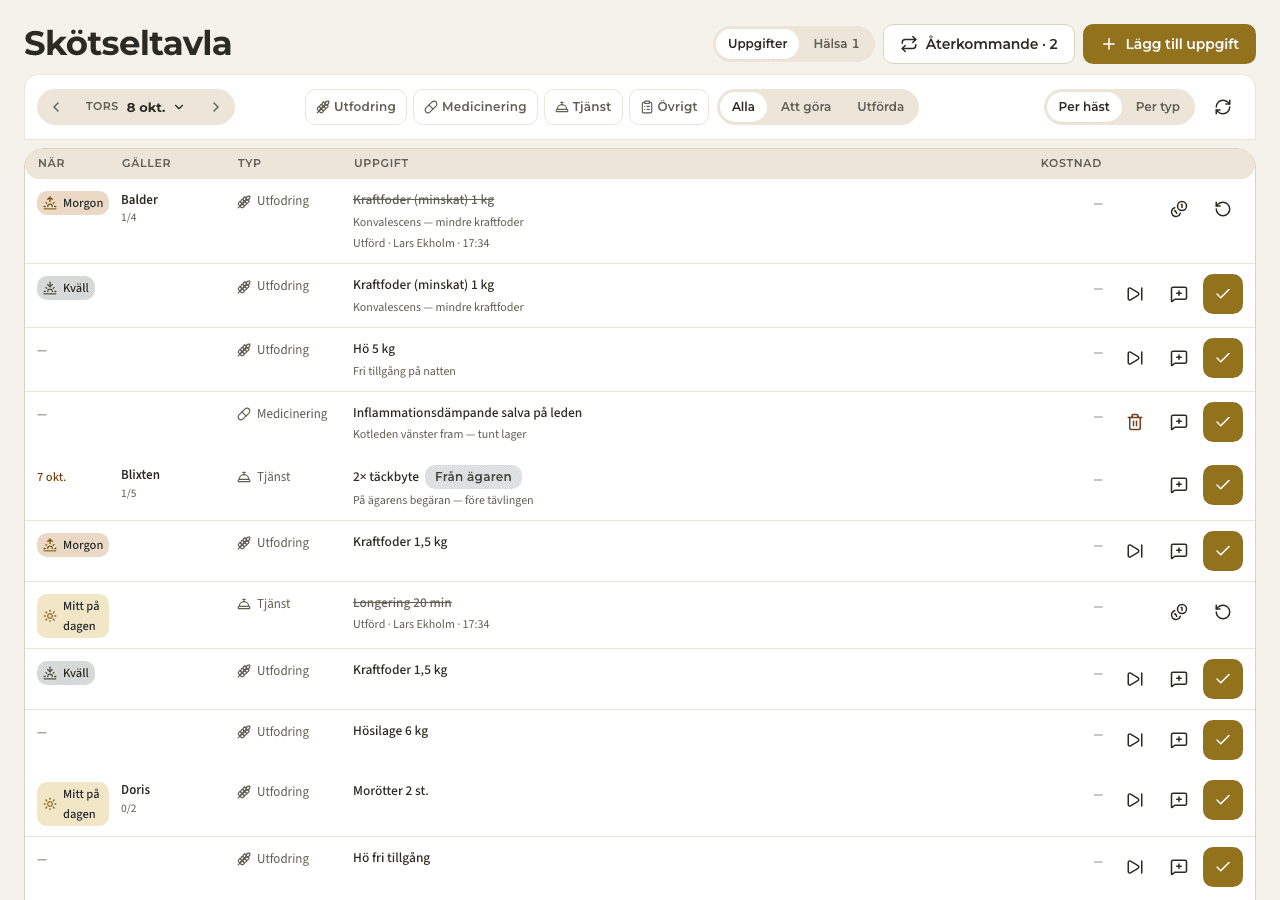The width and height of the screenshot is (1280, 900).
Task: Undo the completed Longering 20 min task
Action: (x=1223, y=612)
